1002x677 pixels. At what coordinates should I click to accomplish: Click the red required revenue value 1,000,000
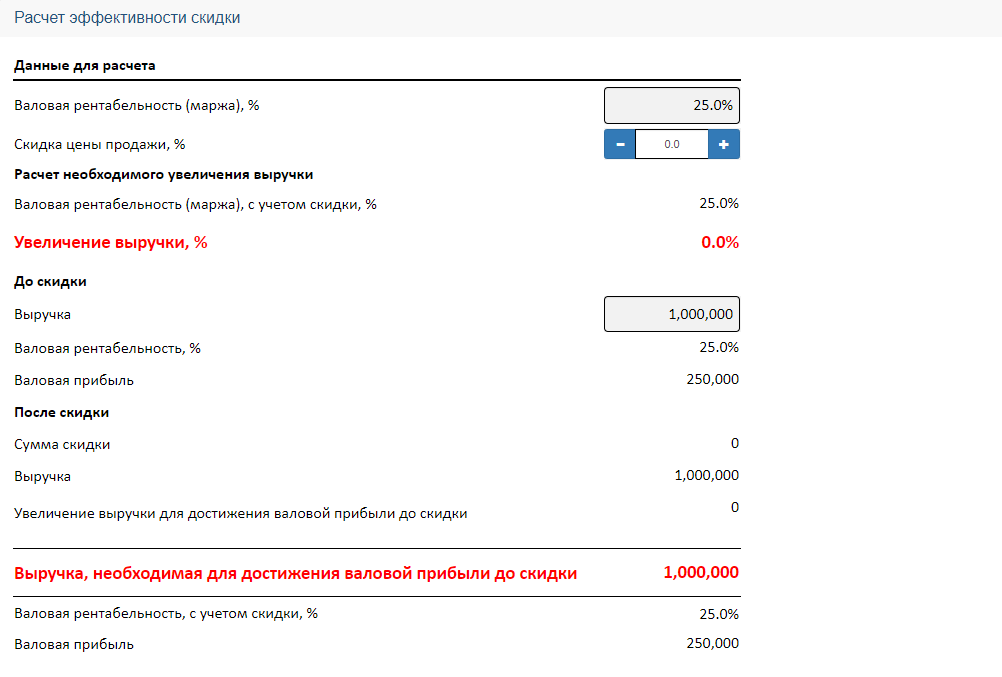tap(701, 572)
